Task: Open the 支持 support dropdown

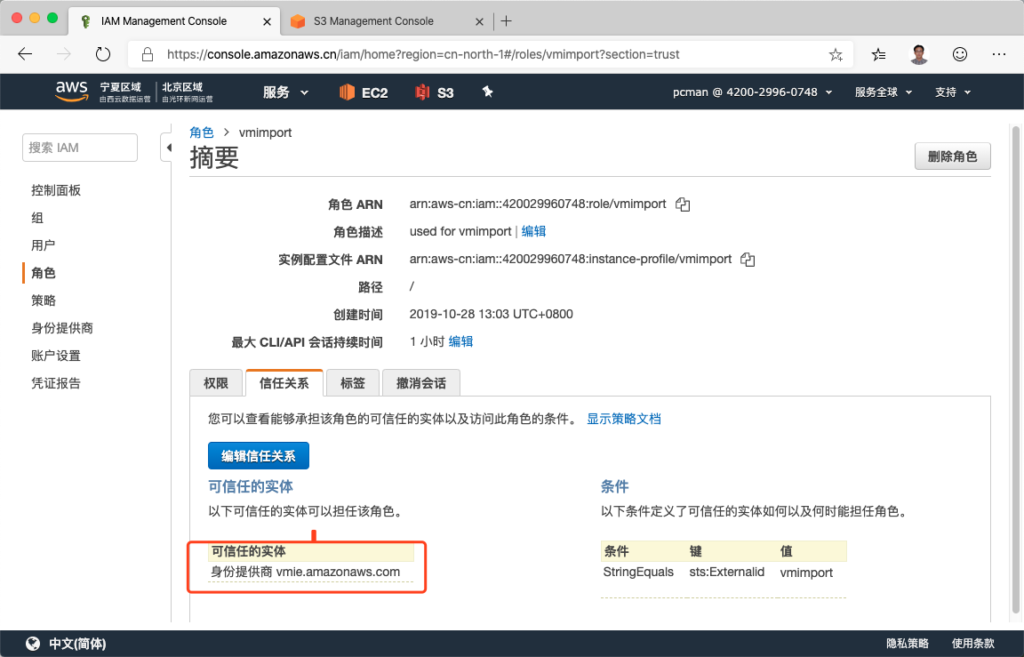Action: [x=952, y=92]
